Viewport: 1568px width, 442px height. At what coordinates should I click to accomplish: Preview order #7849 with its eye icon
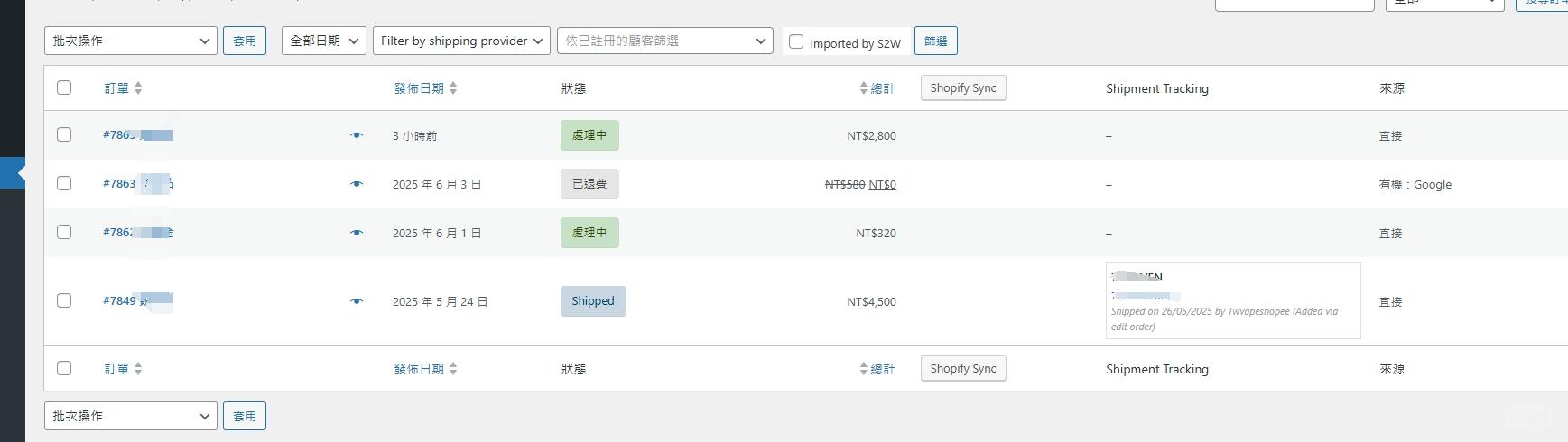pos(357,301)
